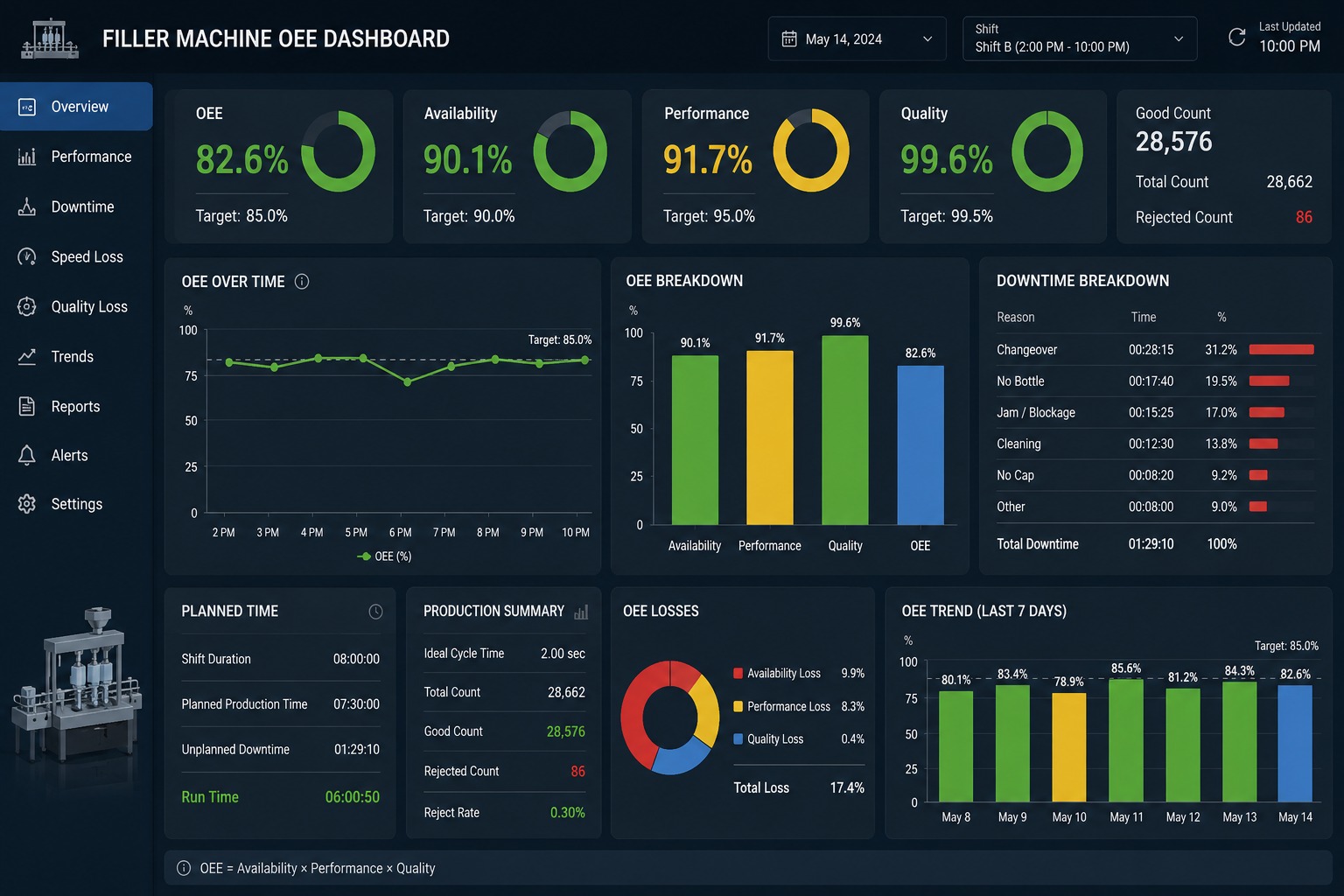Click the Reject Rate 0.30% value
This screenshot has width=1344, height=896.
568,813
